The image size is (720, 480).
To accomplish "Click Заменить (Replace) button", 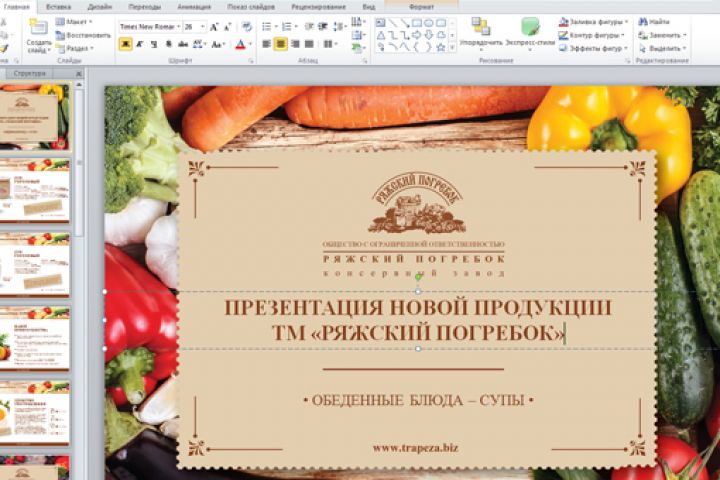I will [x=662, y=35].
